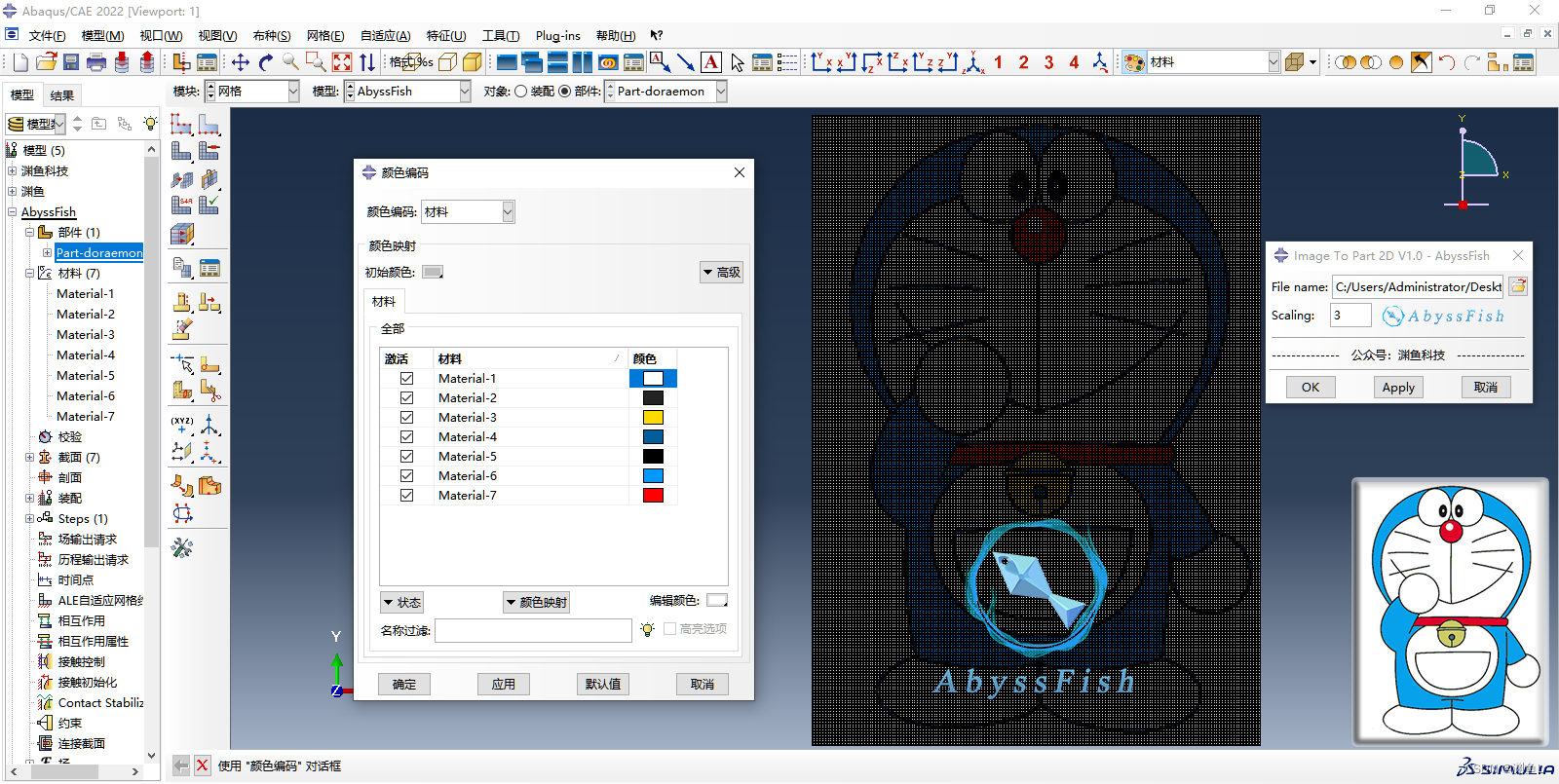Click the red X cancel procedure icon
This screenshot has height=784, width=1559.
click(x=202, y=765)
